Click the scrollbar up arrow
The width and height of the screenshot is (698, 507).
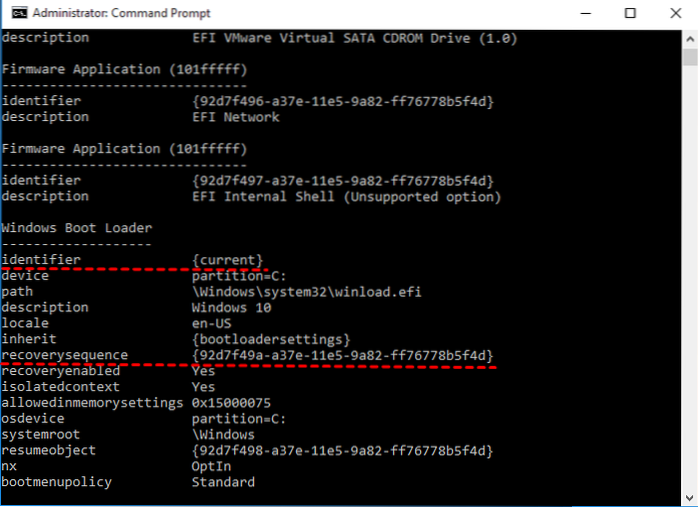(x=688, y=37)
